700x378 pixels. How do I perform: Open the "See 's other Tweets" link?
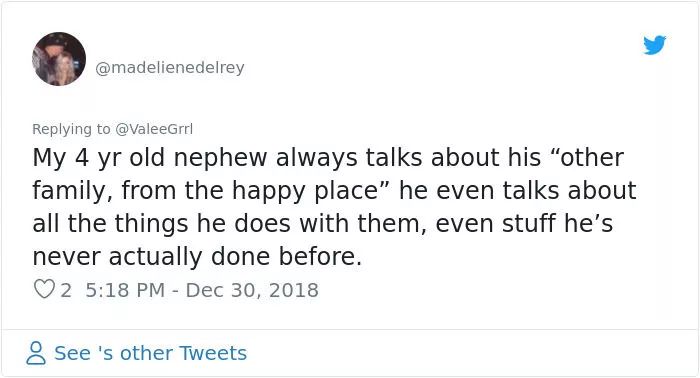coord(150,353)
